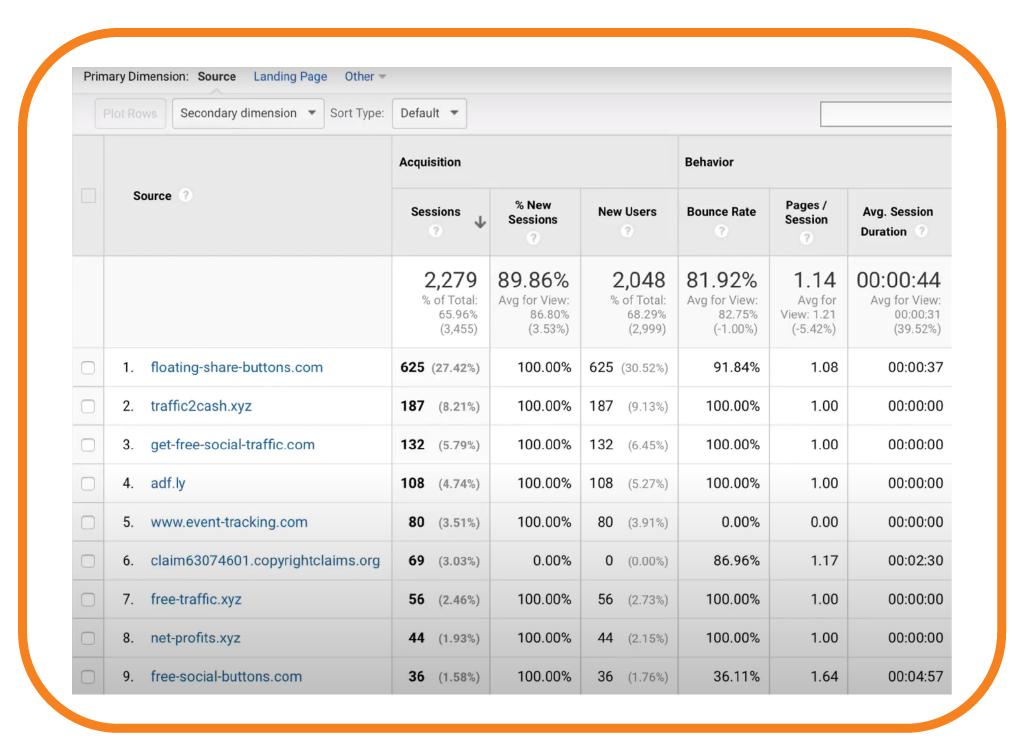This screenshot has width=1022, height=753.
Task: Check the box for free-traffic.xyz row
Action: coord(88,599)
